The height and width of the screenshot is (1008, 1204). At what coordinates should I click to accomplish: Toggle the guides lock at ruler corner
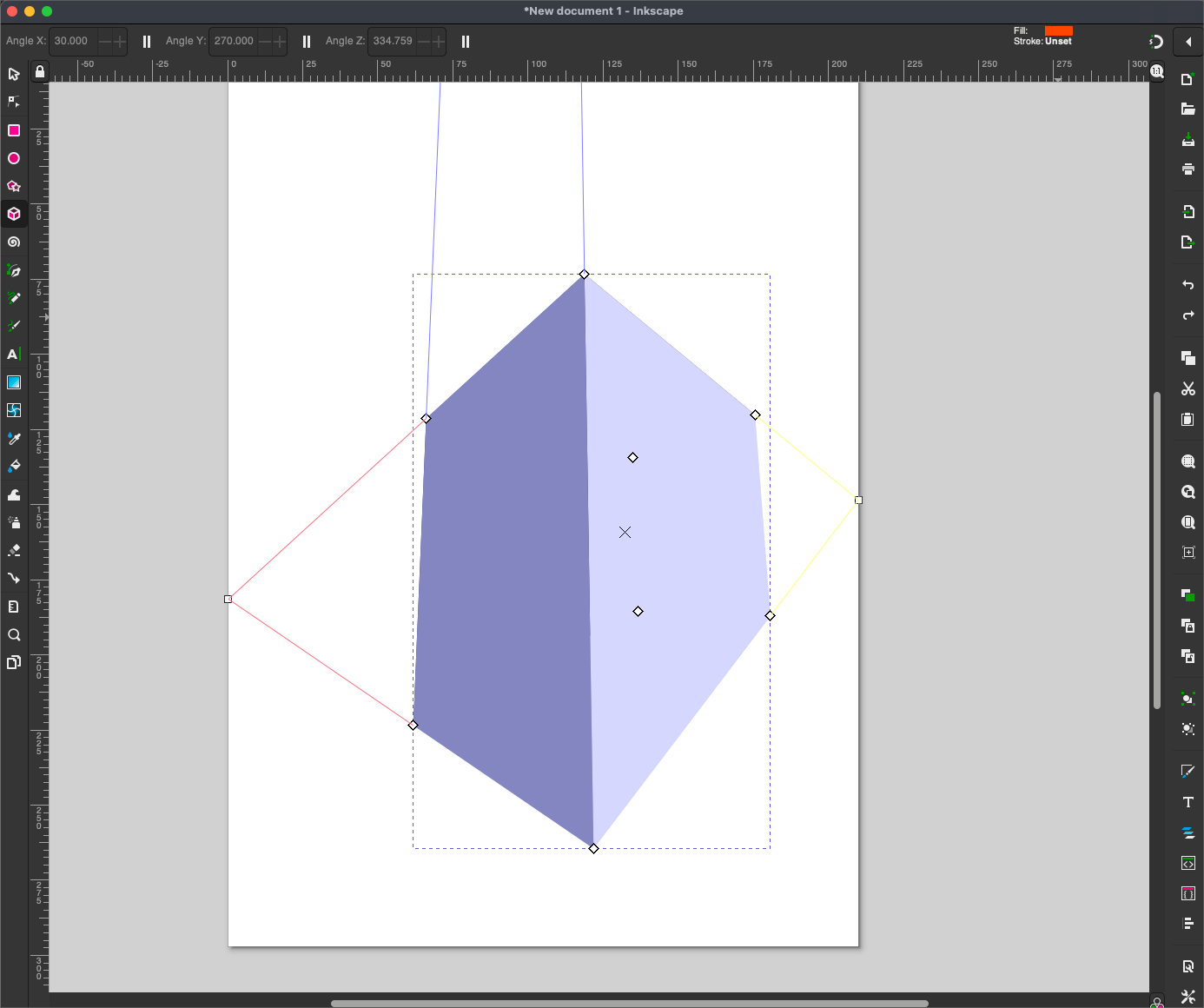(40, 72)
